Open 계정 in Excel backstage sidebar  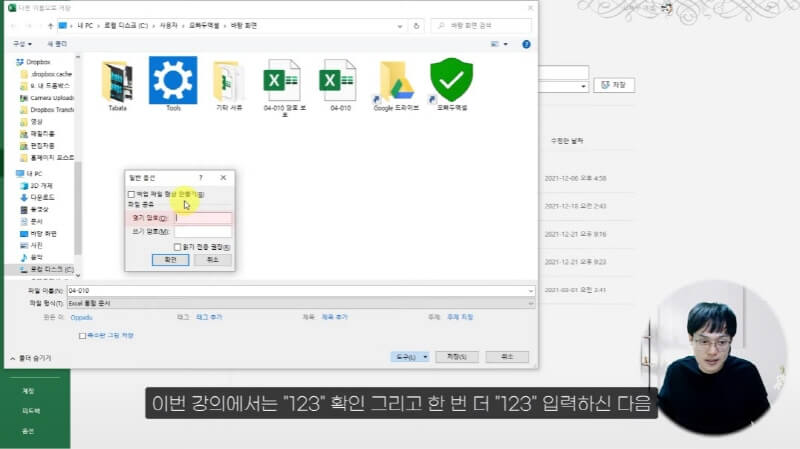(x=28, y=391)
